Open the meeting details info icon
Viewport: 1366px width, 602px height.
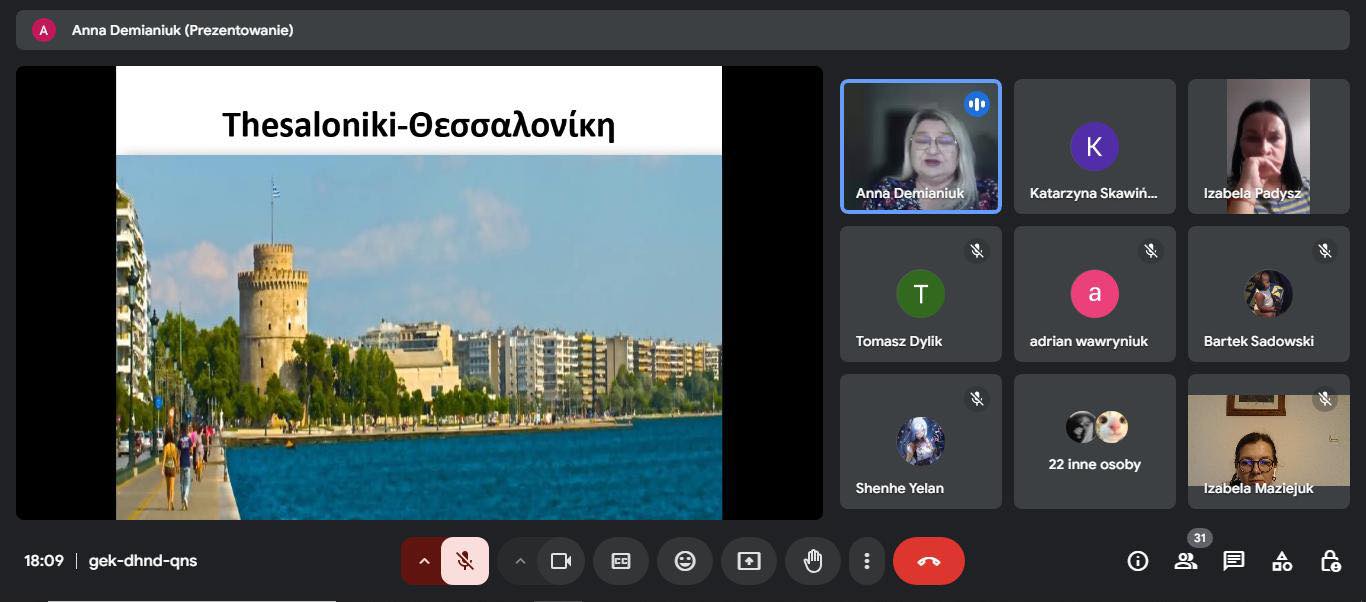pos(1137,561)
